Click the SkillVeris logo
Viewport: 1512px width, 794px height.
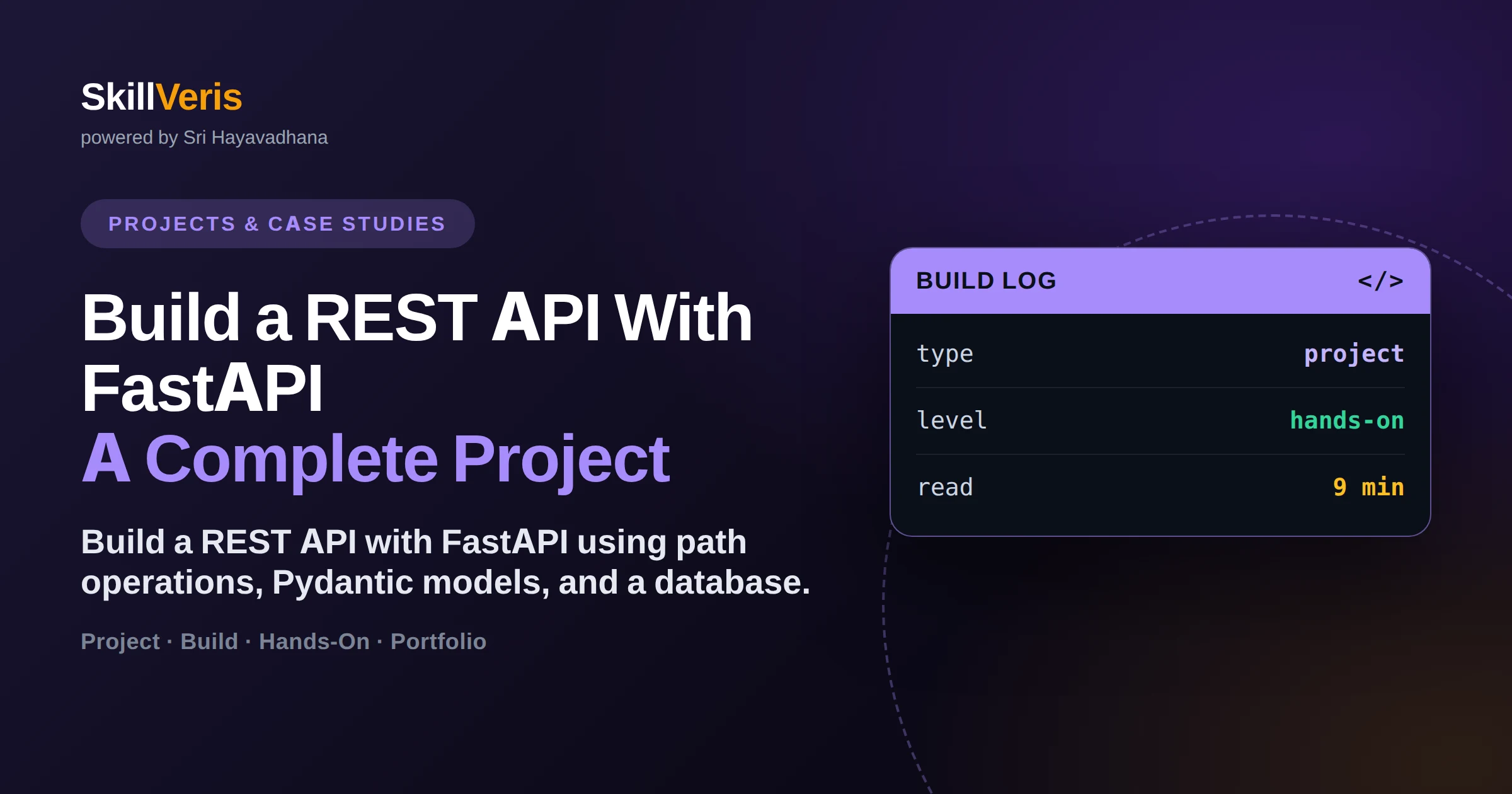[161, 97]
